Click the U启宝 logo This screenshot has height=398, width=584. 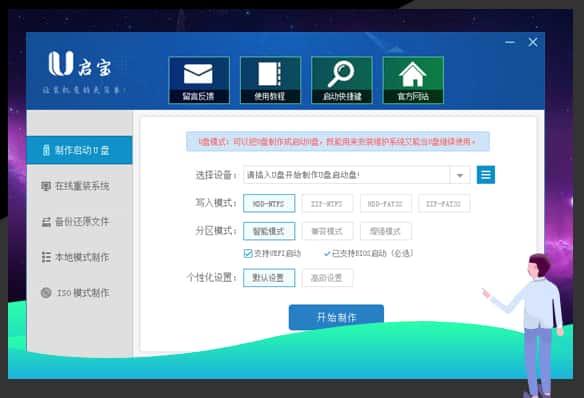coord(80,65)
